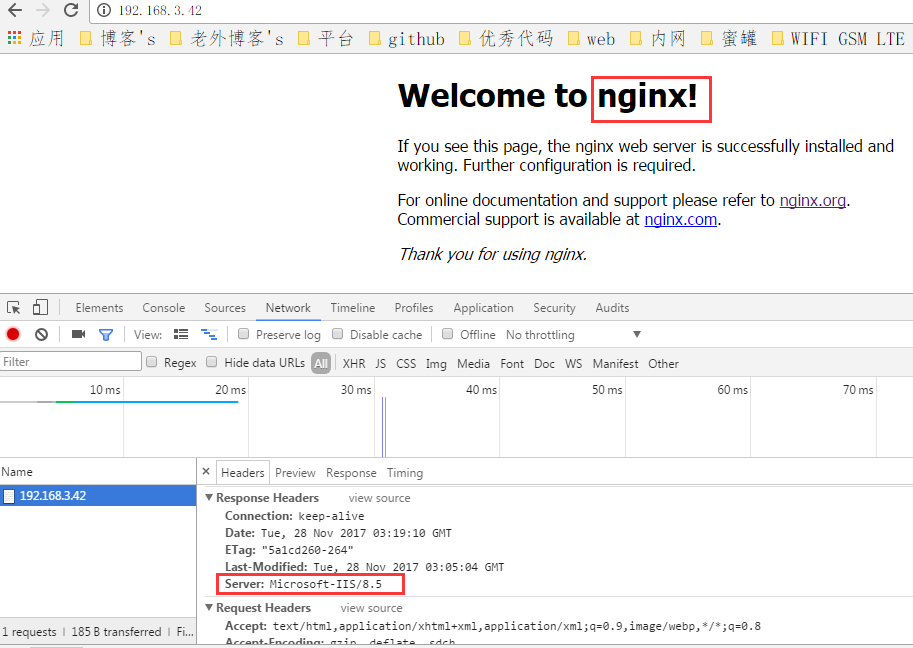Collapse the Response Headers section
This screenshot has height=648, width=913.
click(x=208, y=498)
